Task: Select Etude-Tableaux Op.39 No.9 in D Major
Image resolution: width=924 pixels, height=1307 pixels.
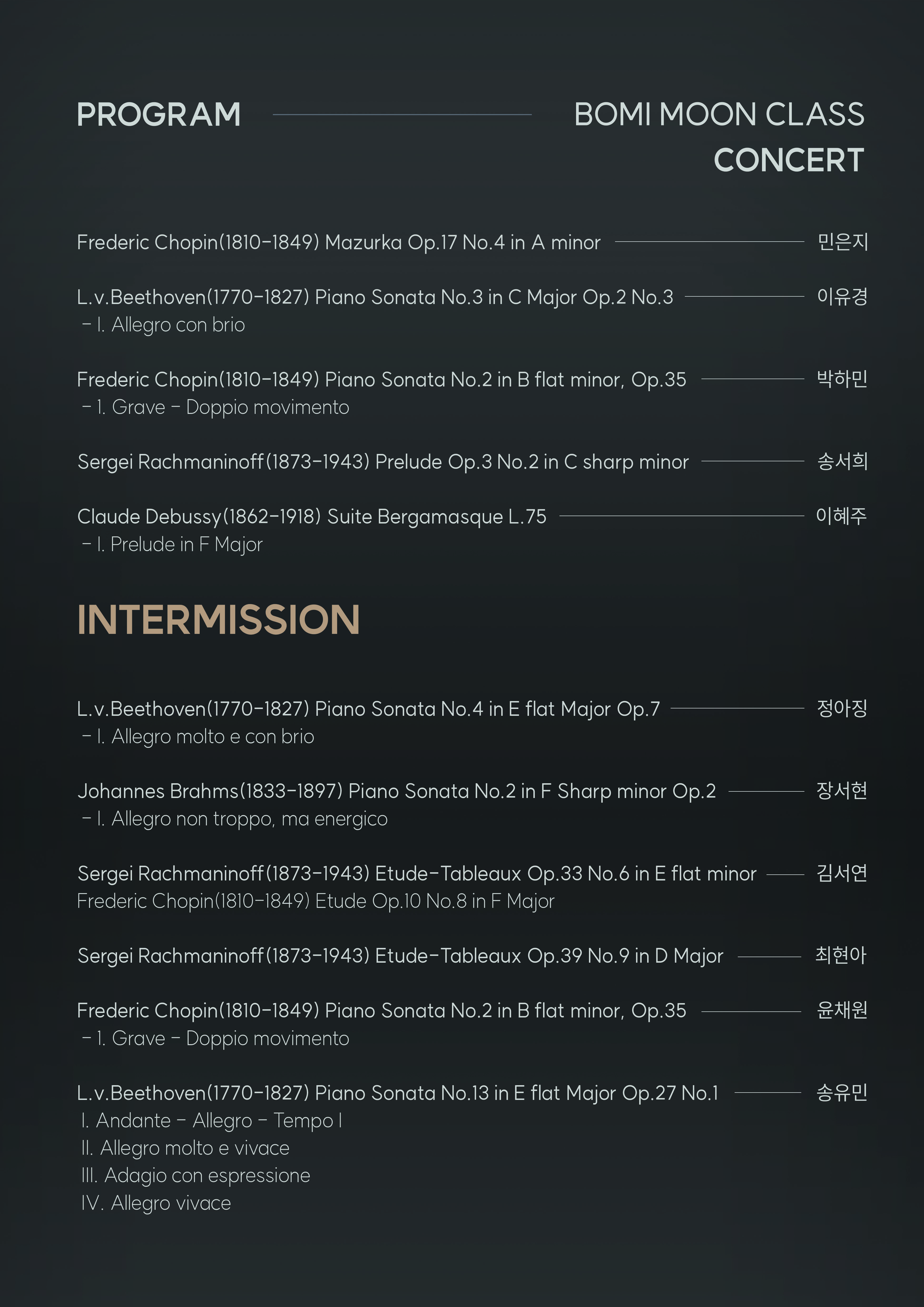Action: [x=401, y=956]
